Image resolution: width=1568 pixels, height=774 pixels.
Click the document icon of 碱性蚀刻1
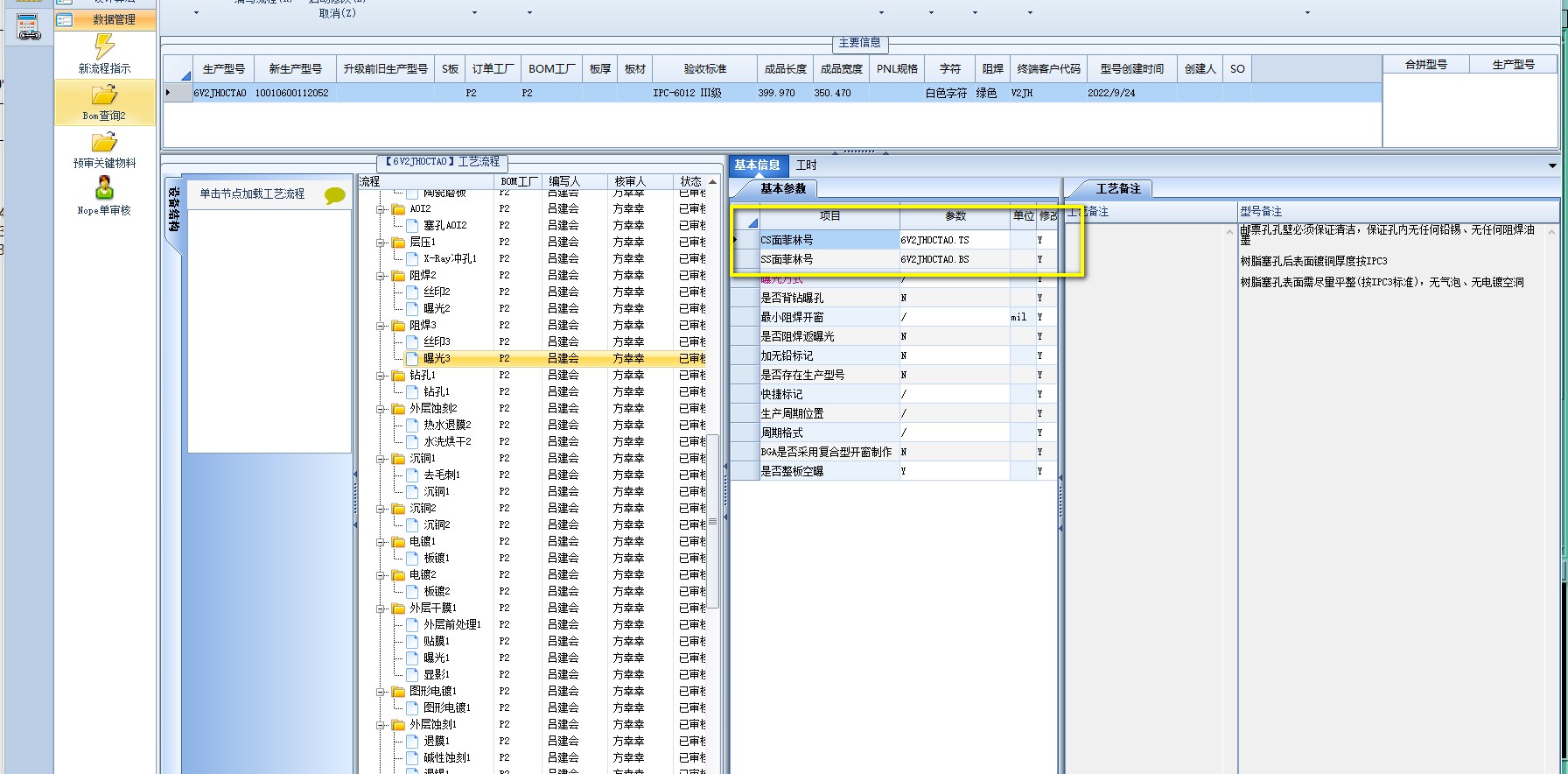(413, 758)
